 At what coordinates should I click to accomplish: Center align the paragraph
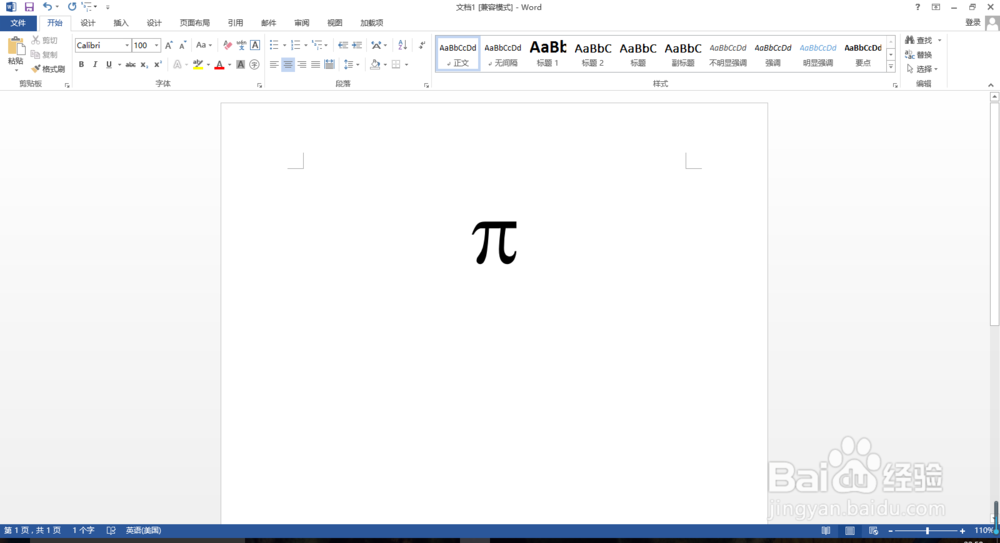click(288, 64)
